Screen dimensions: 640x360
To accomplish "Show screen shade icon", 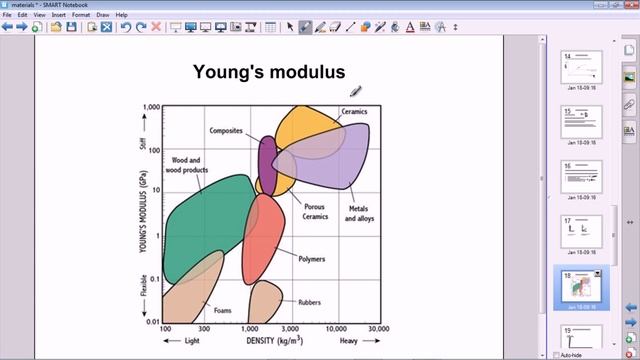I will coord(176,27).
